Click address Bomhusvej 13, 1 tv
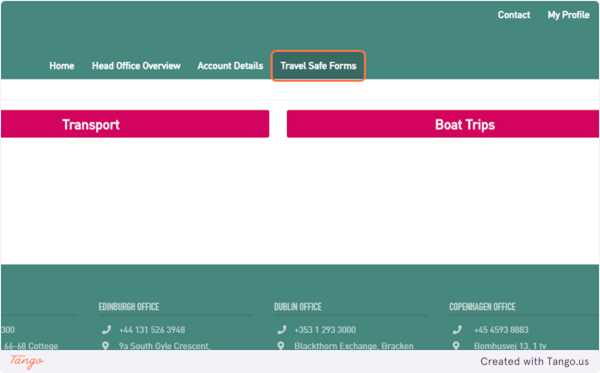 point(510,346)
